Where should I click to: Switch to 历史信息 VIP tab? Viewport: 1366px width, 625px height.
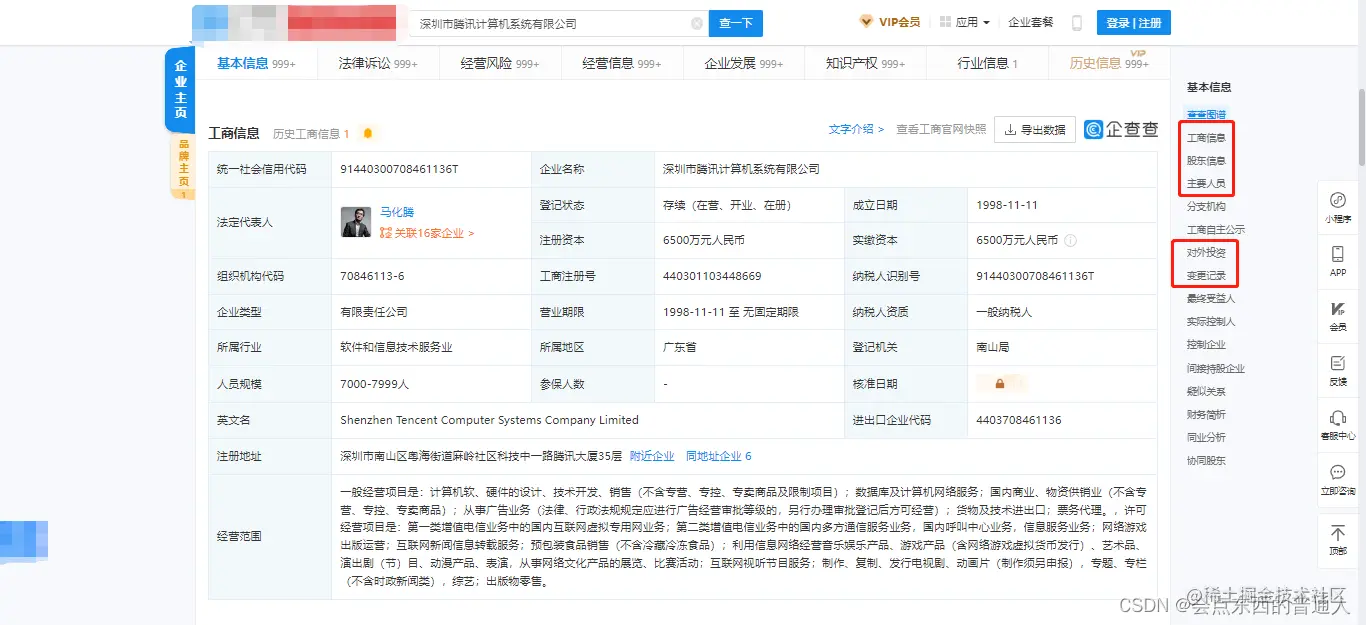coord(1109,63)
